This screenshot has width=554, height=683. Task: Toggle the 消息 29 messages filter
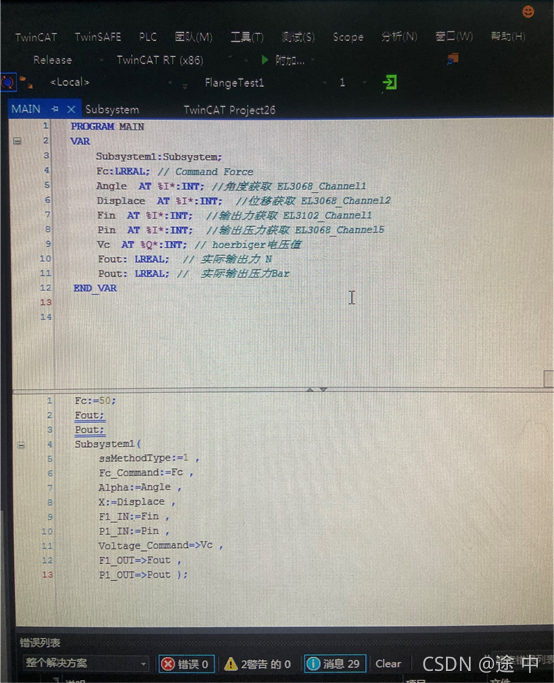click(334, 663)
